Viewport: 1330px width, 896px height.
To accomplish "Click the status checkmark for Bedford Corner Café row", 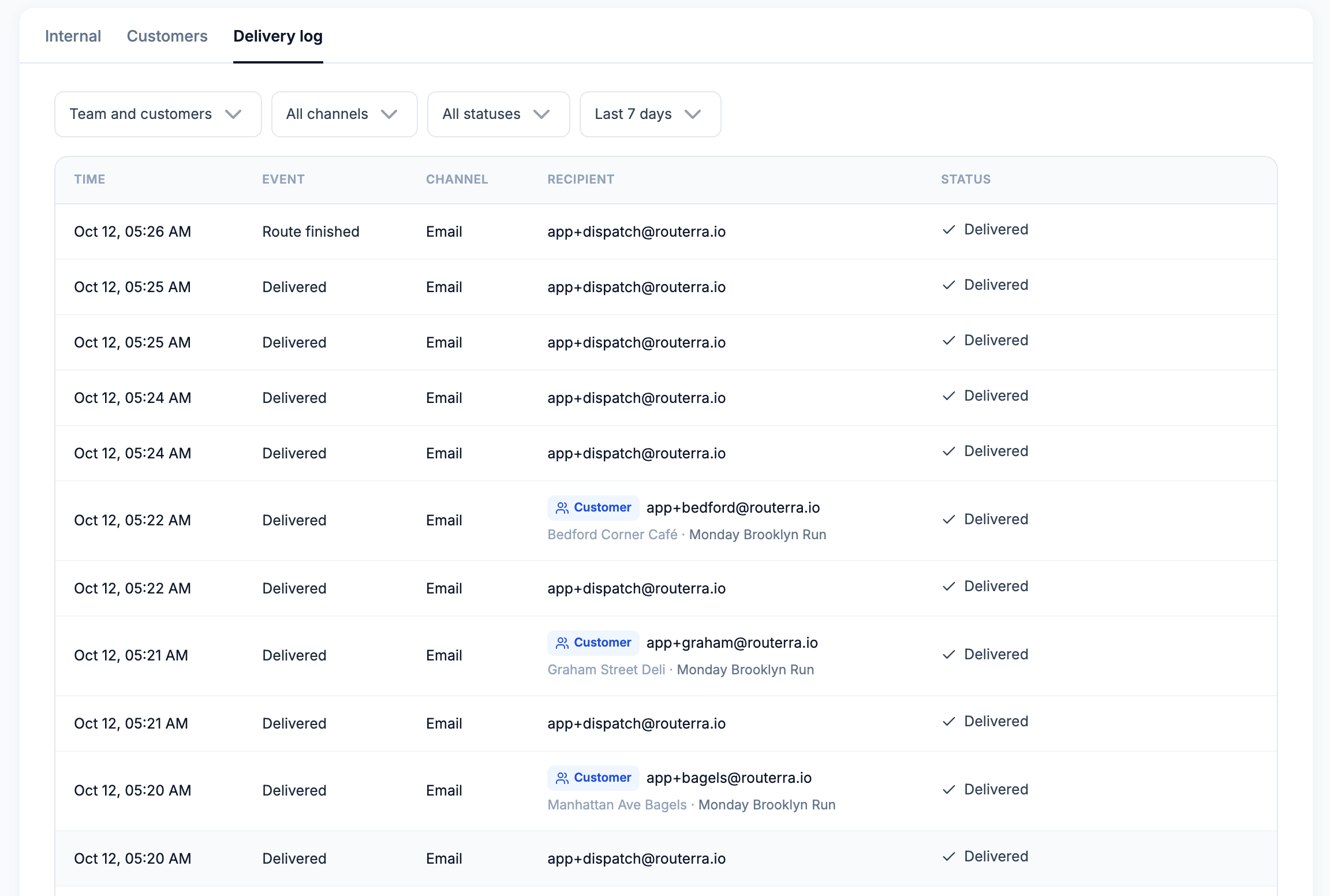I will [x=948, y=520].
